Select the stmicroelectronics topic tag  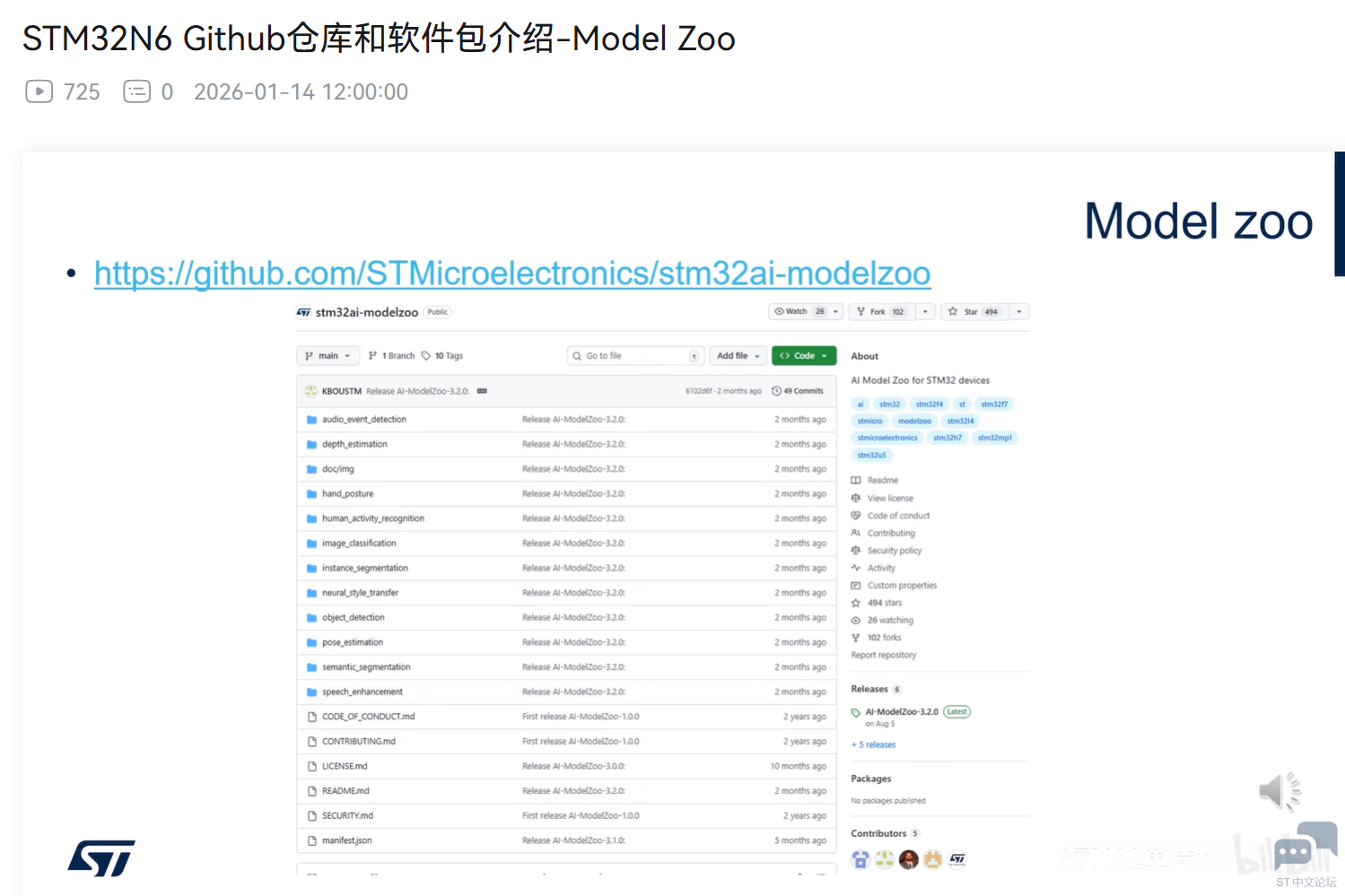coord(887,439)
